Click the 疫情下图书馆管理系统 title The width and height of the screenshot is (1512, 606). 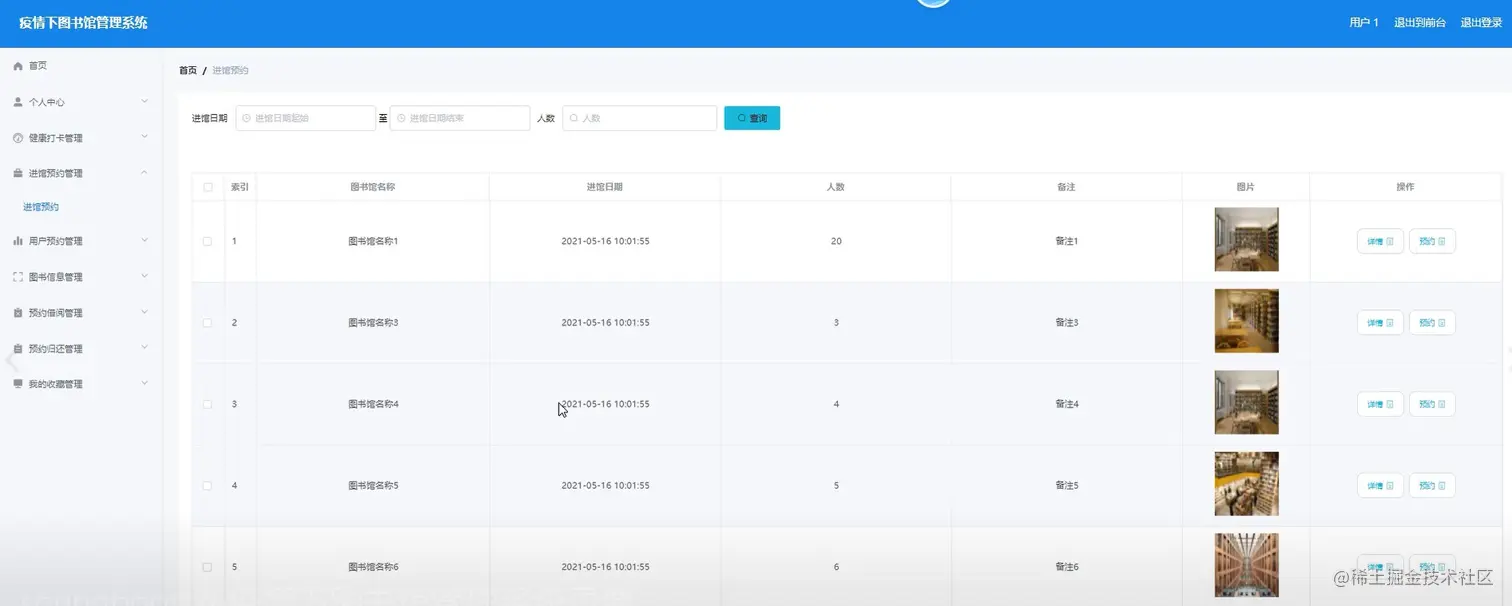coord(83,22)
